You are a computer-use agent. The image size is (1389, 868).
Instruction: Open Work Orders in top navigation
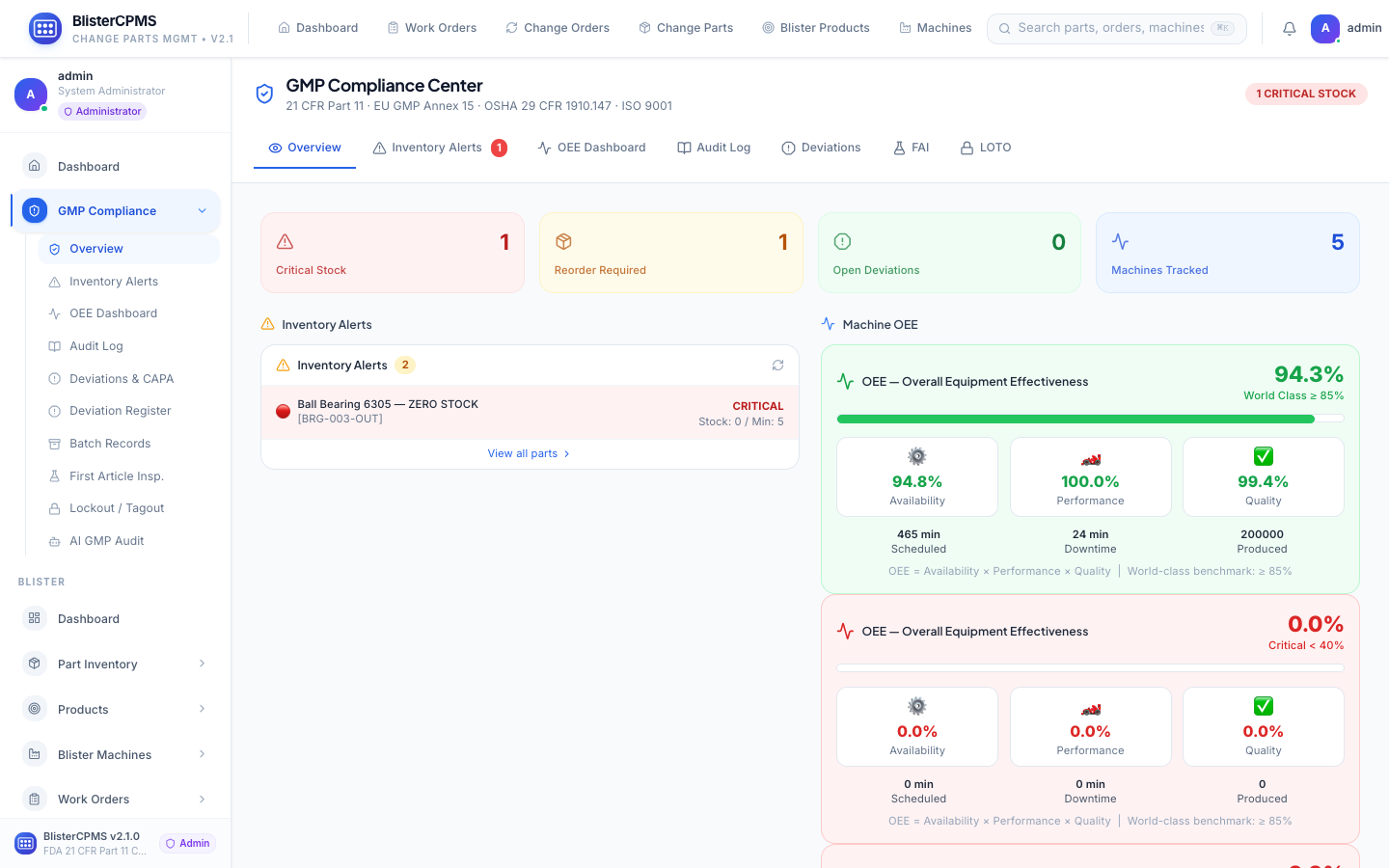click(432, 28)
